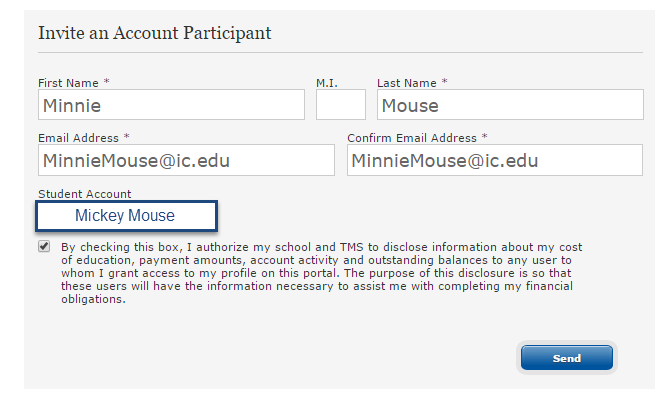Click the authorization disclosure paragraph text
This screenshot has width=670, height=397.
click(321, 273)
